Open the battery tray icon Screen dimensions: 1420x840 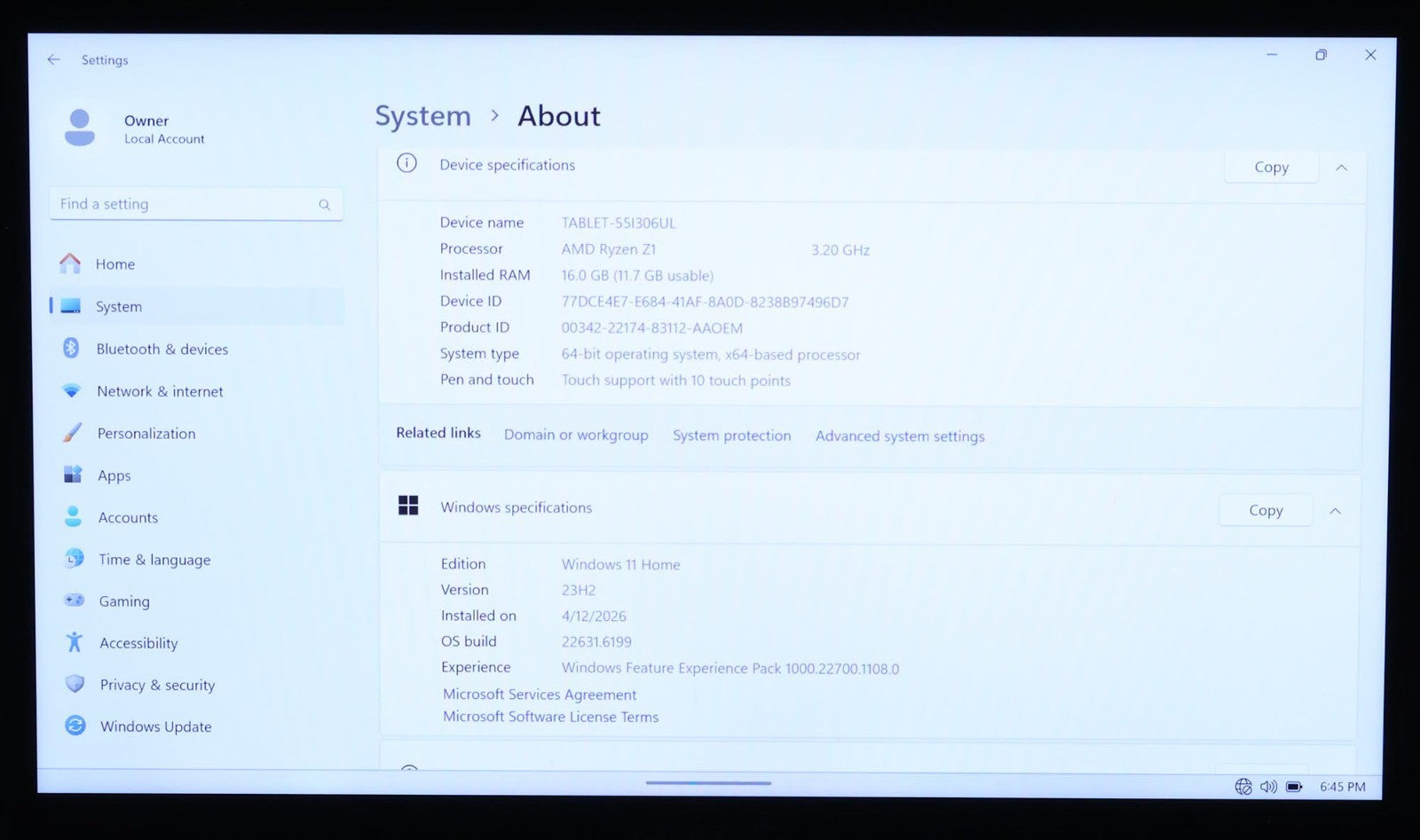pyautogui.click(x=1295, y=787)
